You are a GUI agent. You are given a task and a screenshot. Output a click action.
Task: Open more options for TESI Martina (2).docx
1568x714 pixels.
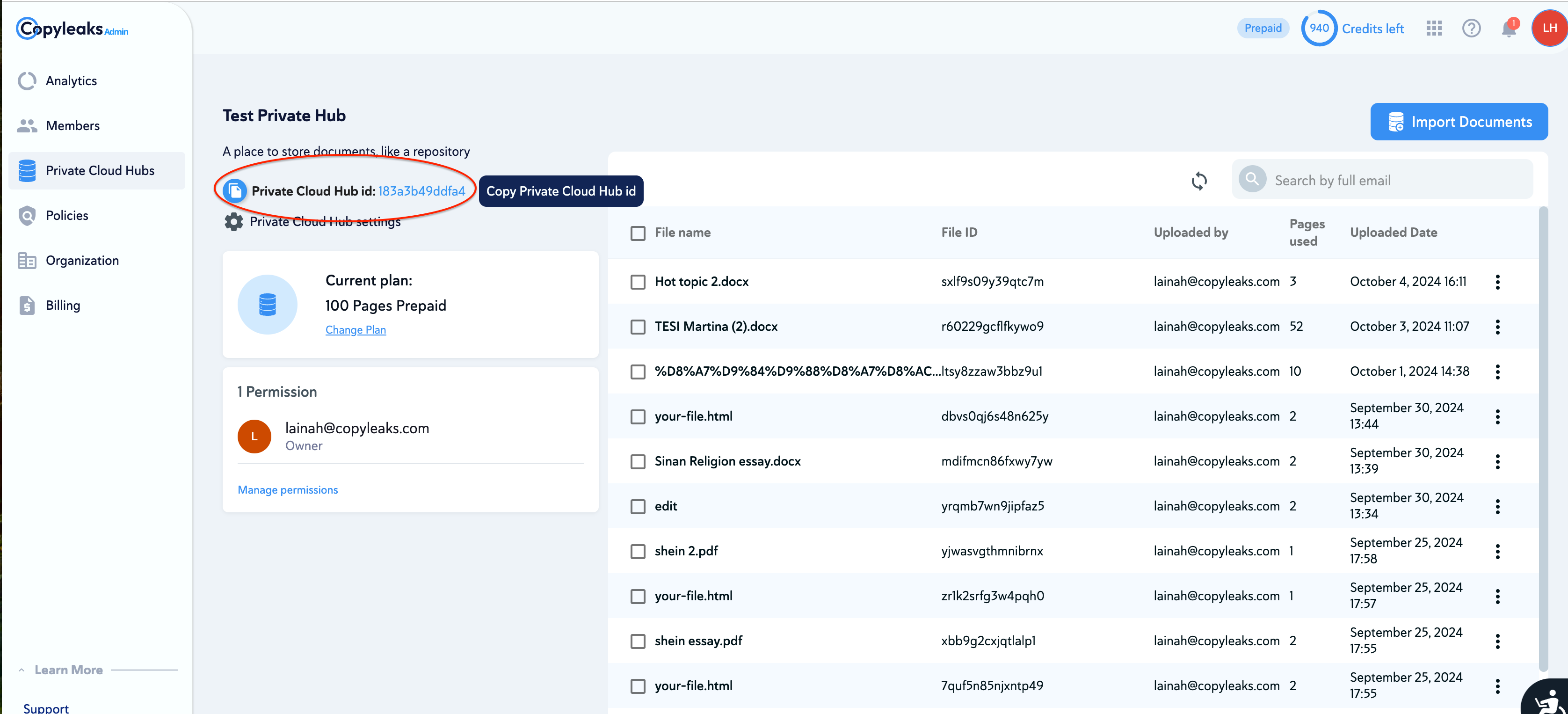[1497, 327]
